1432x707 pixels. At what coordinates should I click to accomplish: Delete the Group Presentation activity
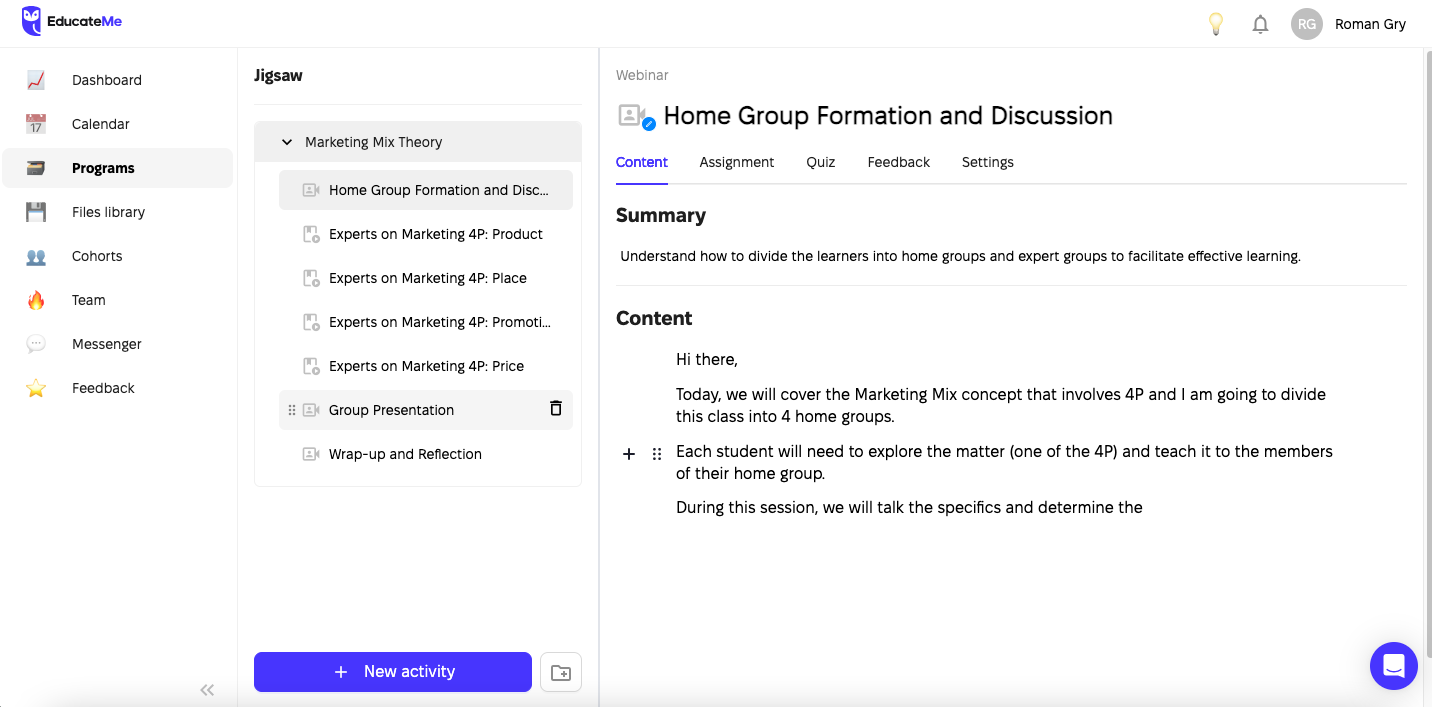tap(555, 409)
